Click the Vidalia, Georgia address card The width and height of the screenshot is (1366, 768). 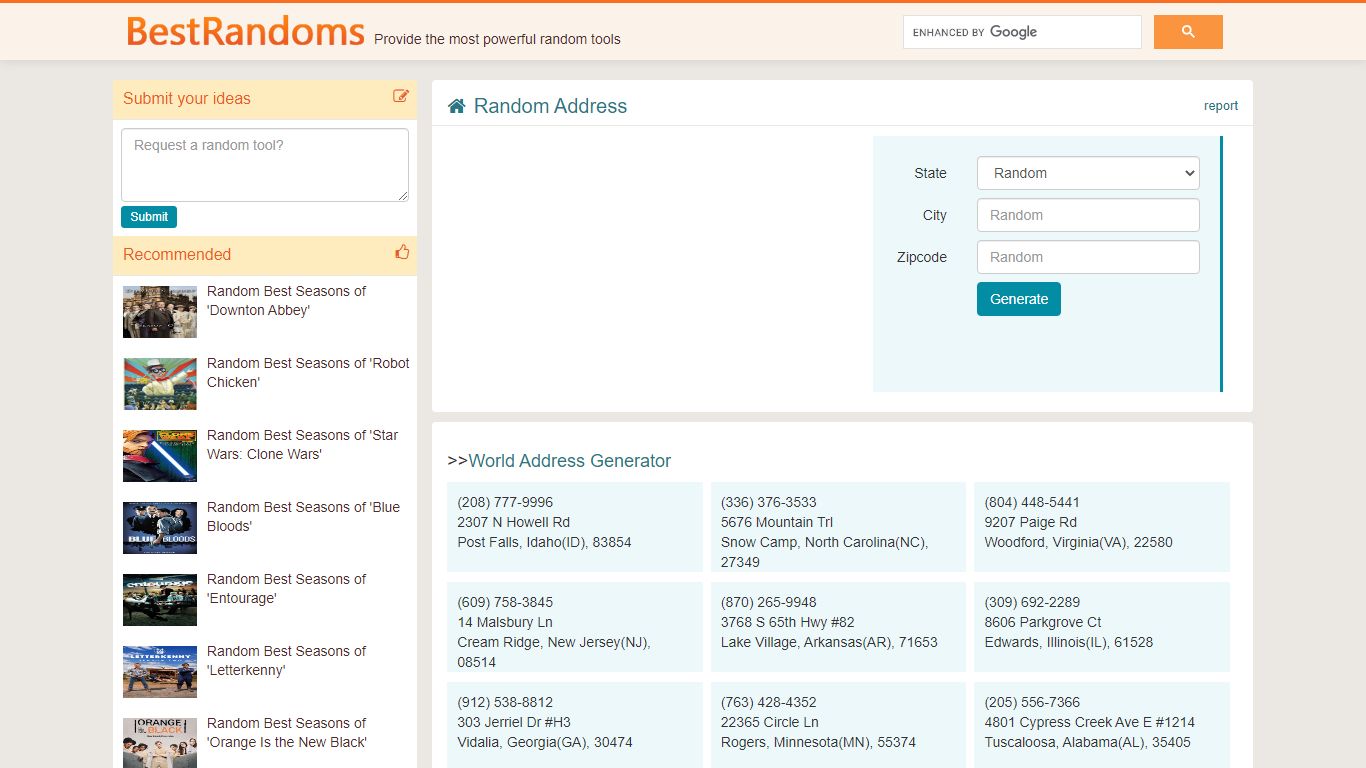pyautogui.click(x=575, y=725)
